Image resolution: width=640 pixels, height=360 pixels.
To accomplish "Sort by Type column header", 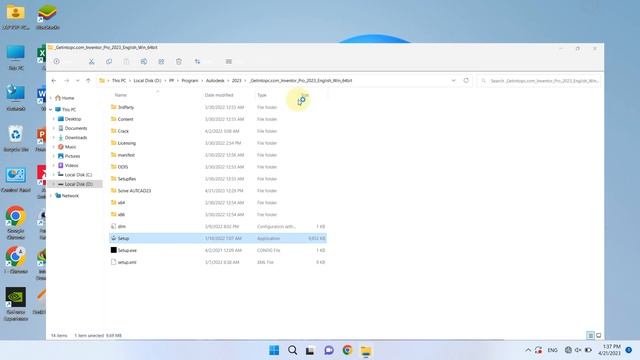I will (x=262, y=95).
